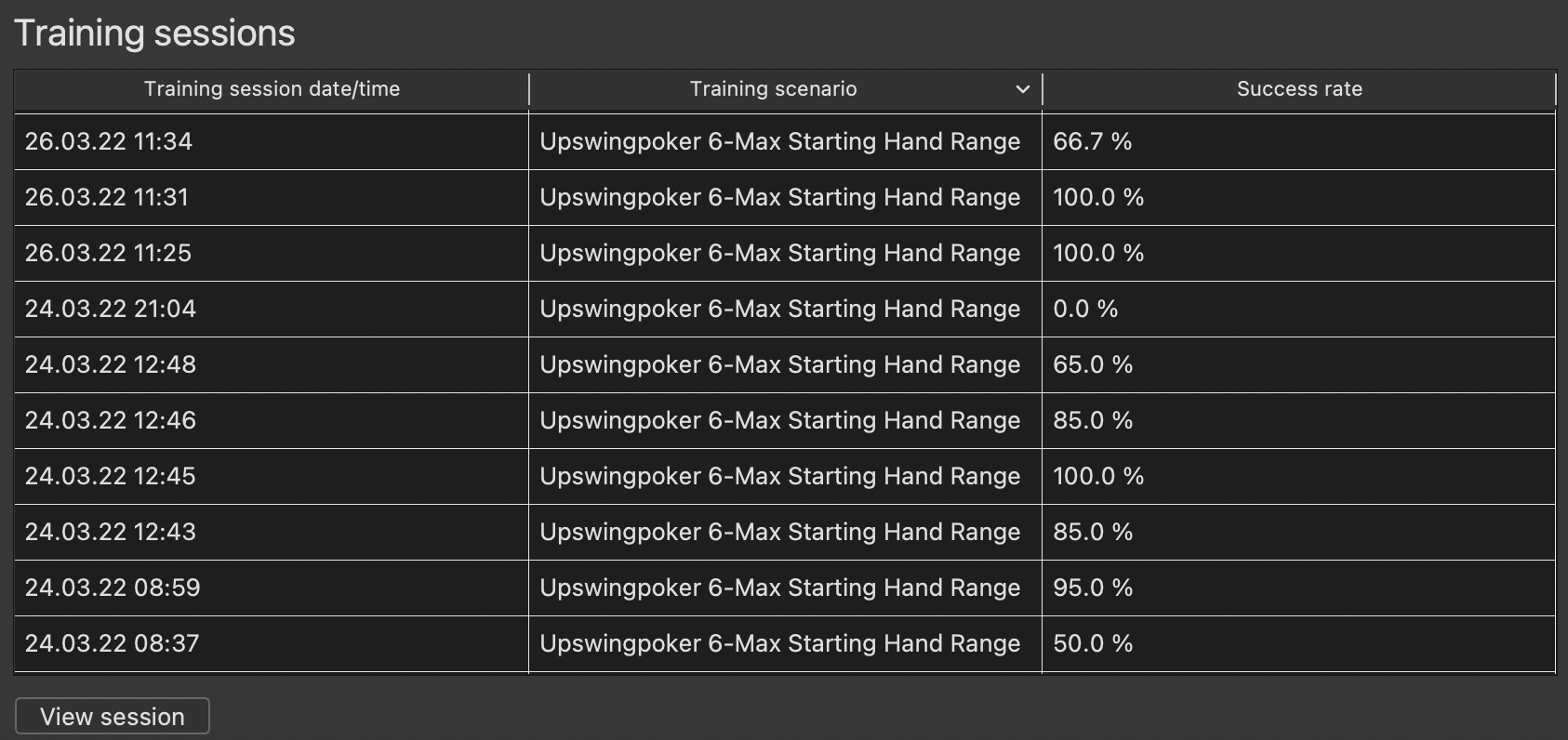Open the Training scenario column sort chevron
The height and width of the screenshot is (740, 1568).
click(x=1023, y=89)
